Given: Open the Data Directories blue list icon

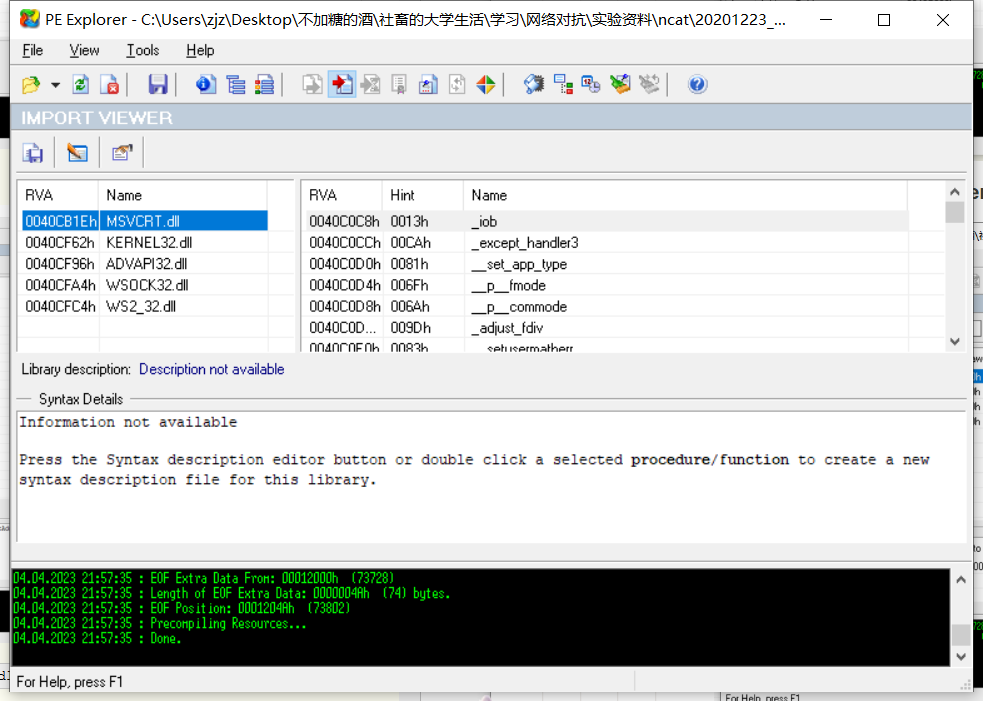Looking at the screenshot, I should pyautogui.click(x=236, y=84).
